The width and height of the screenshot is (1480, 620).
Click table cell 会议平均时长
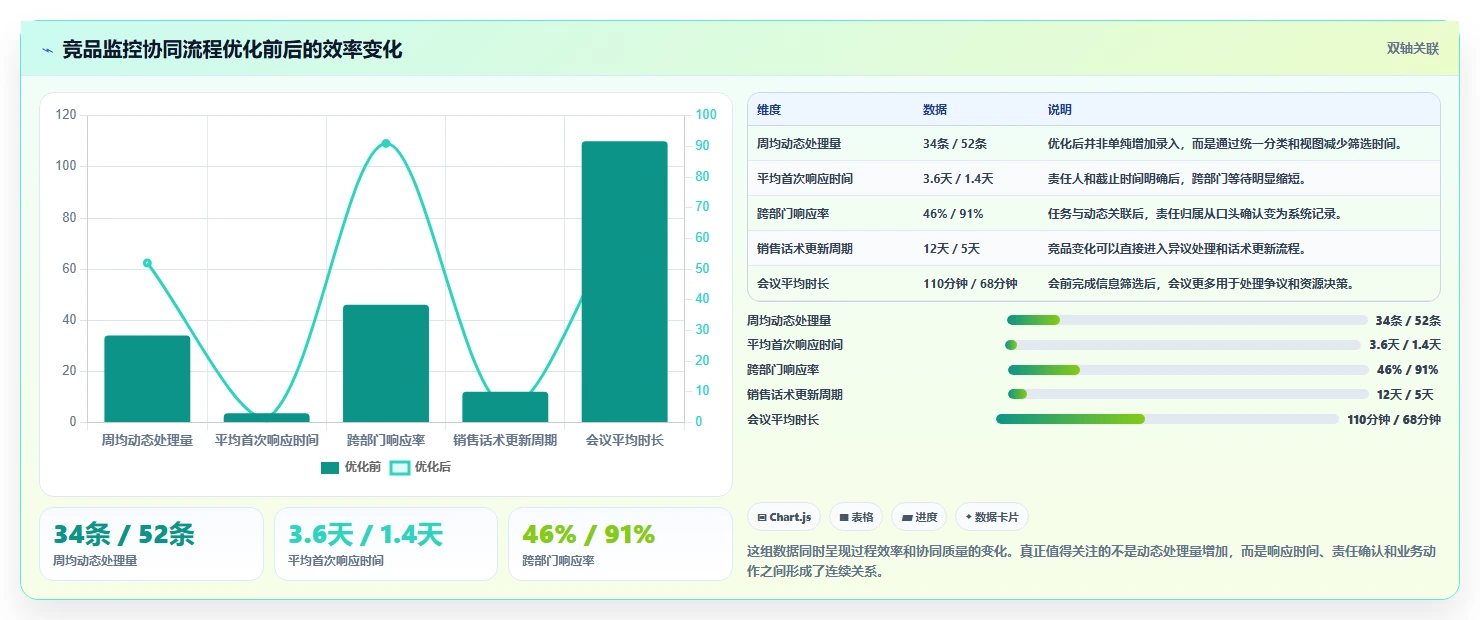(x=793, y=284)
